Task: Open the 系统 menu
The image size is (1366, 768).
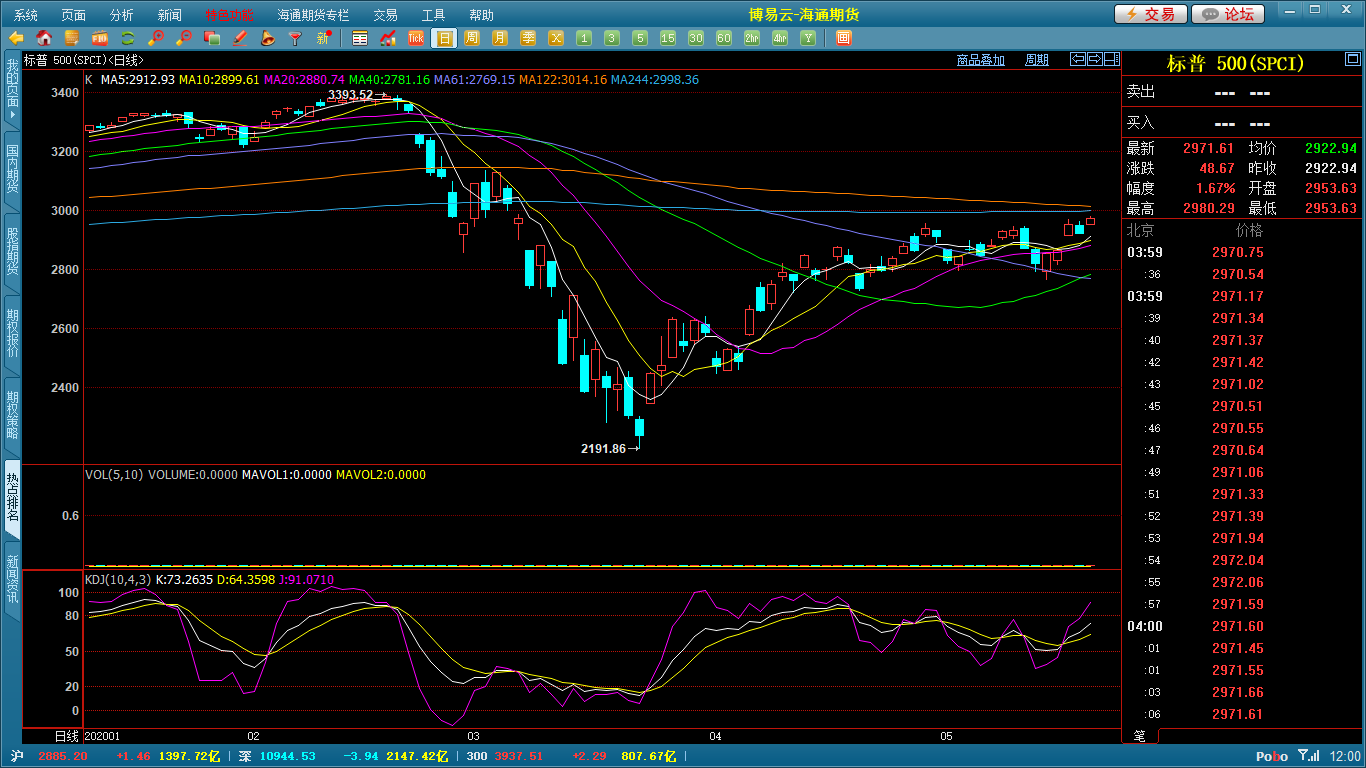Action: [26, 15]
